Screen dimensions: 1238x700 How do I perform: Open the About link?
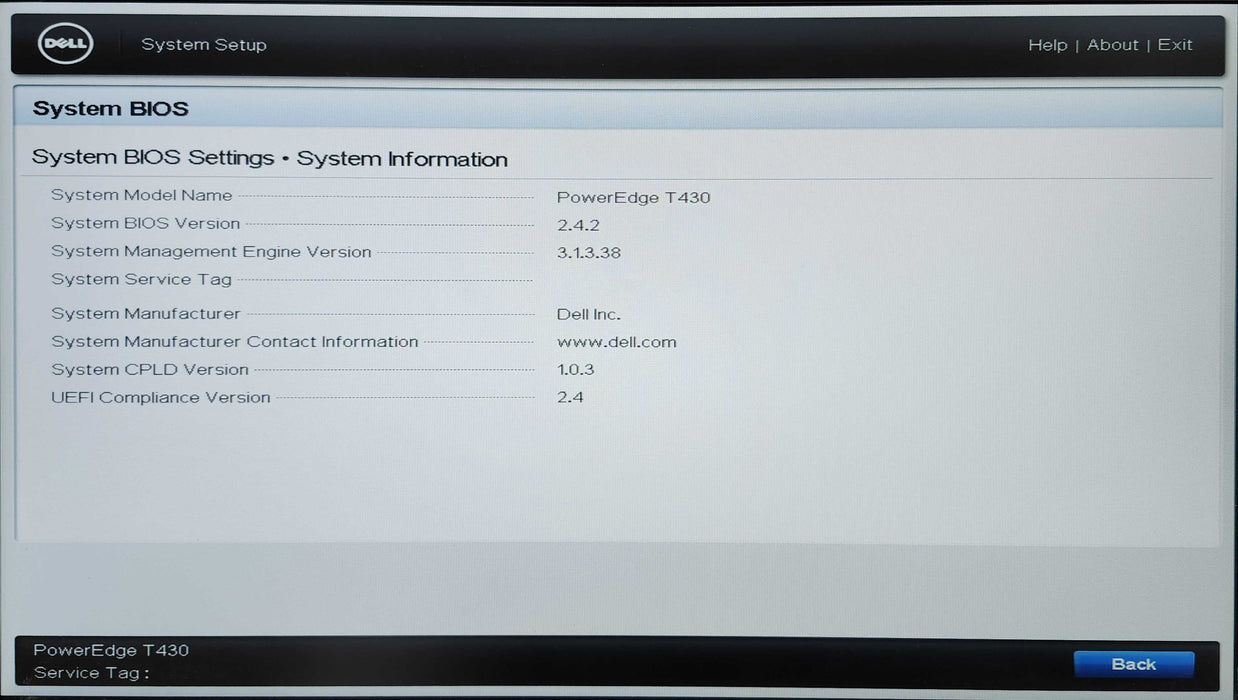[x=1112, y=45]
